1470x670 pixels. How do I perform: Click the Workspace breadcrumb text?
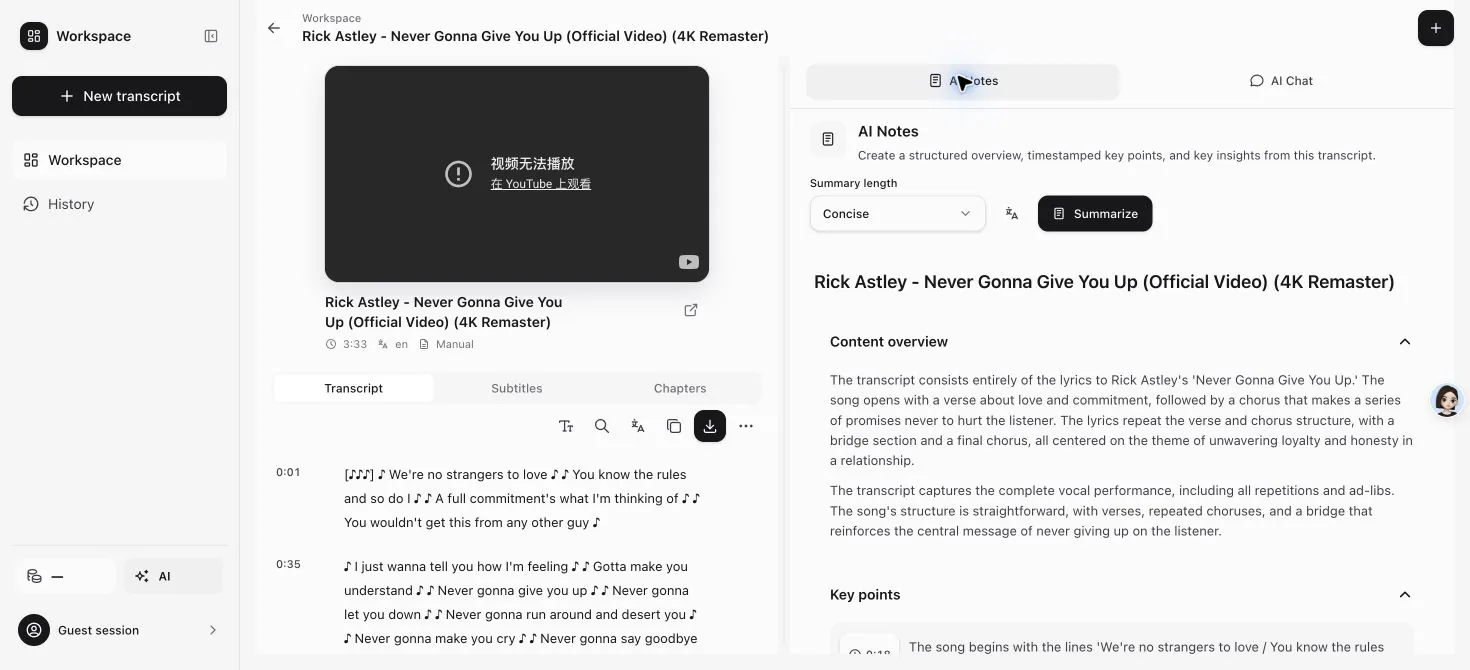pyautogui.click(x=331, y=18)
